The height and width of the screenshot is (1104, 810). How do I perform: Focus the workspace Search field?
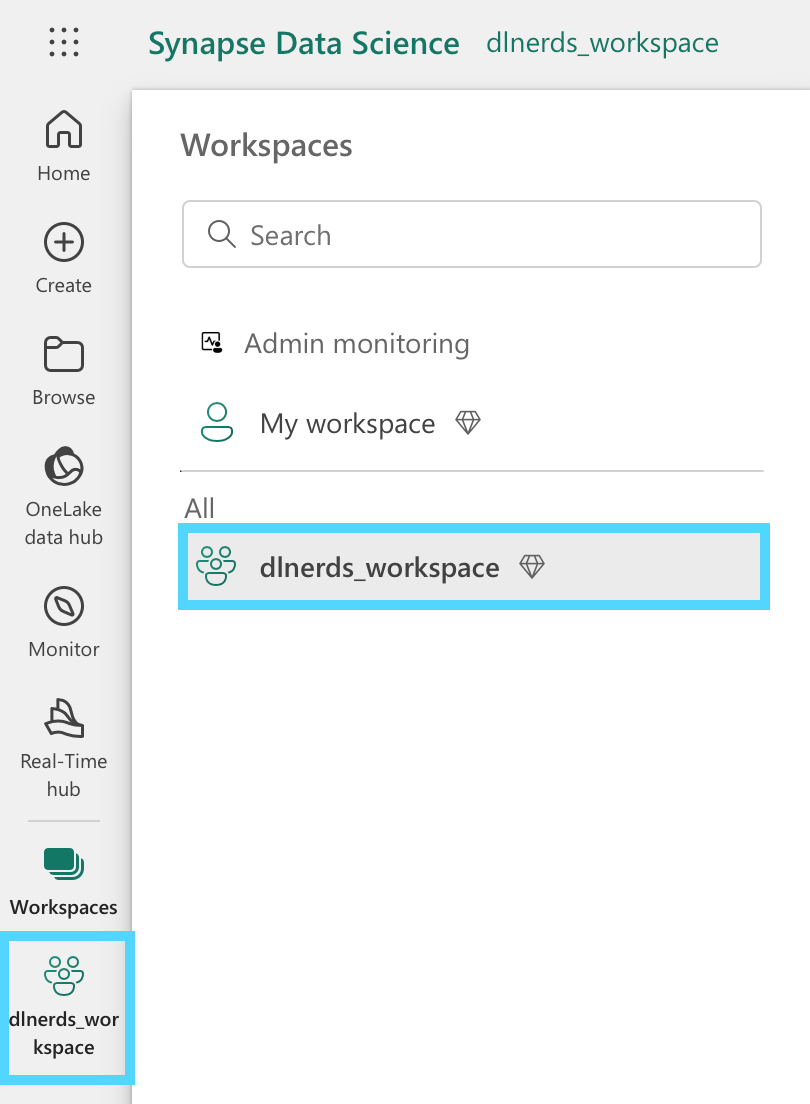[472, 234]
